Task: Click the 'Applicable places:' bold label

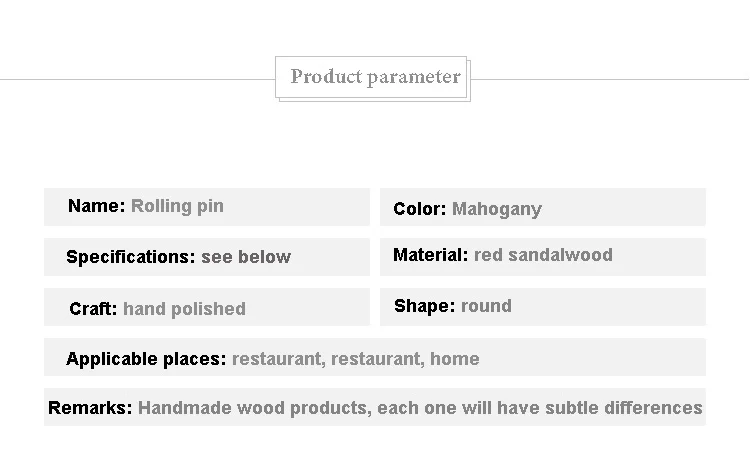Action: pyautogui.click(x=146, y=359)
